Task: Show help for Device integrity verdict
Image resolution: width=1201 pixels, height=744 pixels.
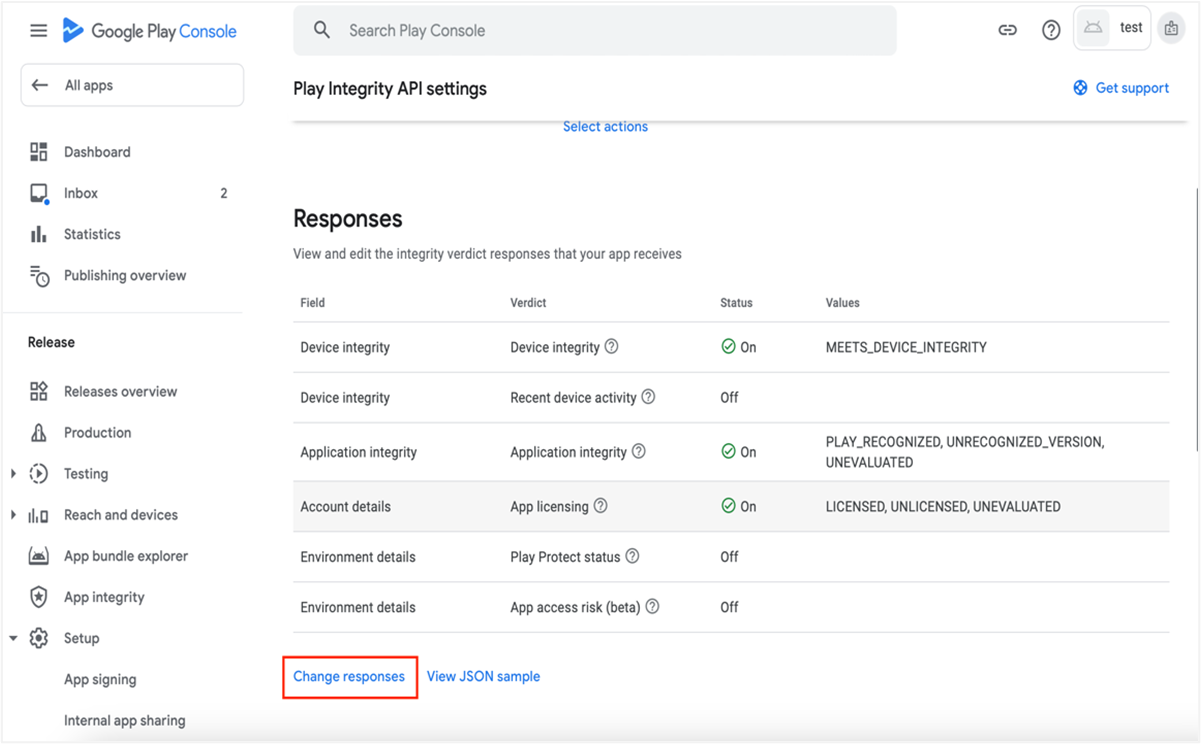Action: 612,347
